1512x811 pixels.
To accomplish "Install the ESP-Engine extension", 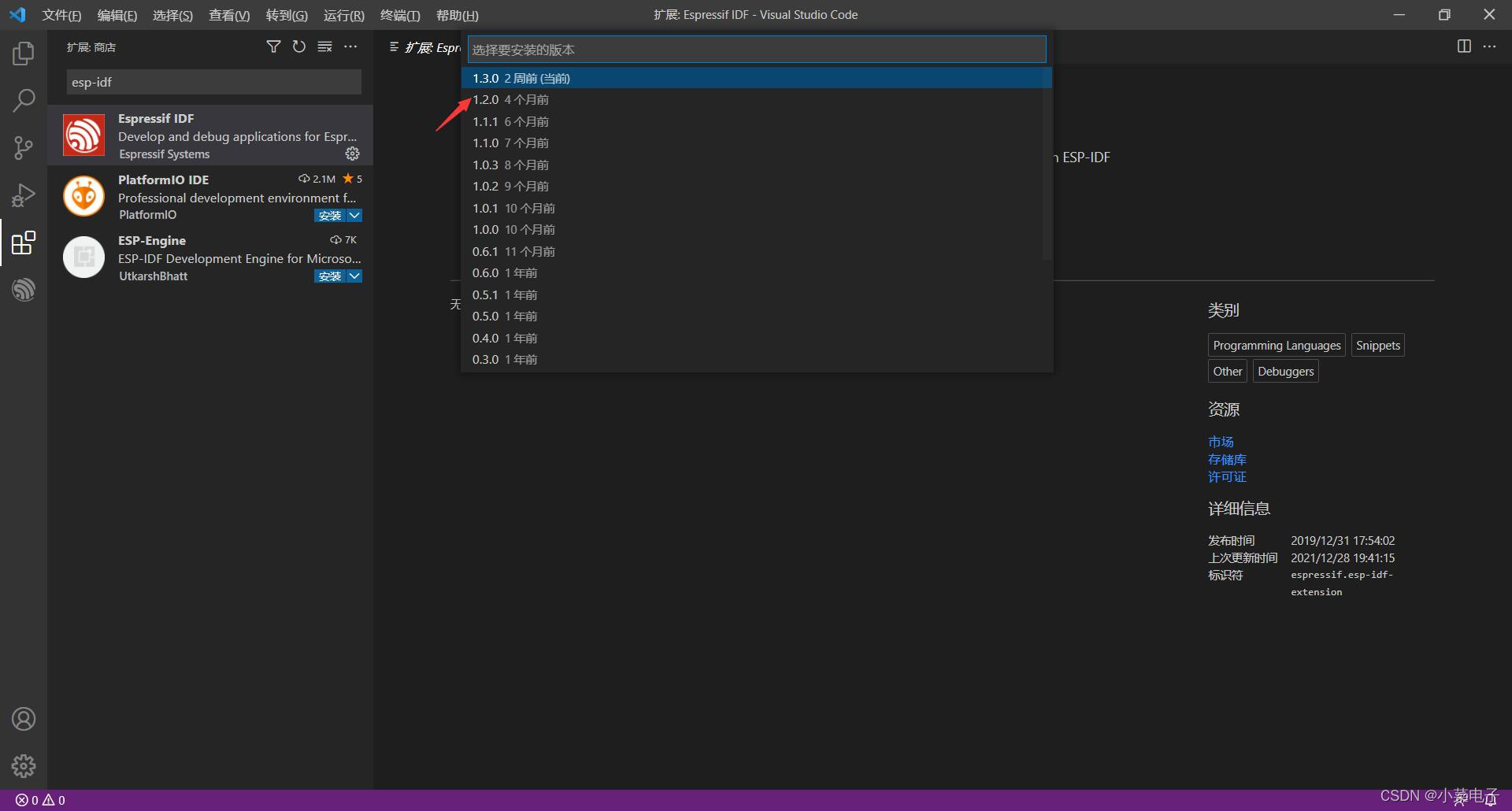I will pos(330,276).
